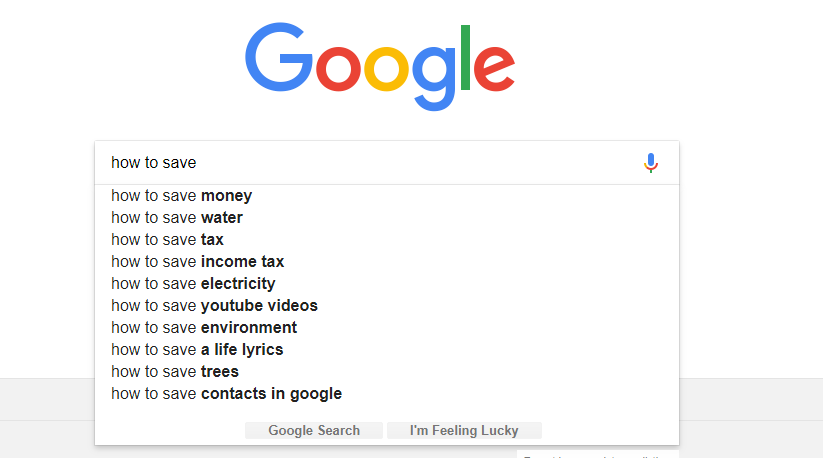Select suggestion 'how to save water'
This screenshot has width=823, height=458.
387,218
